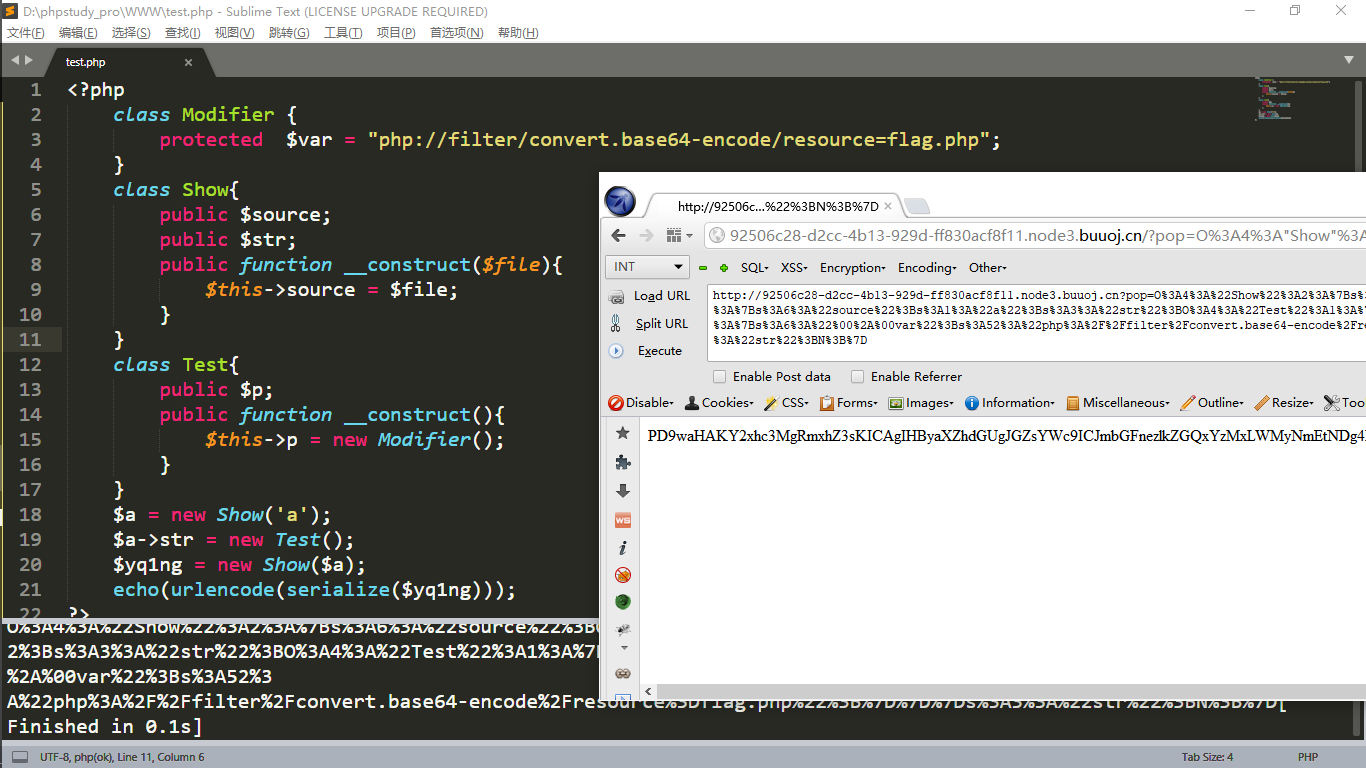This screenshot has width=1366, height=768.
Task: Click the HackBar green plus icon
Action: coord(724,267)
